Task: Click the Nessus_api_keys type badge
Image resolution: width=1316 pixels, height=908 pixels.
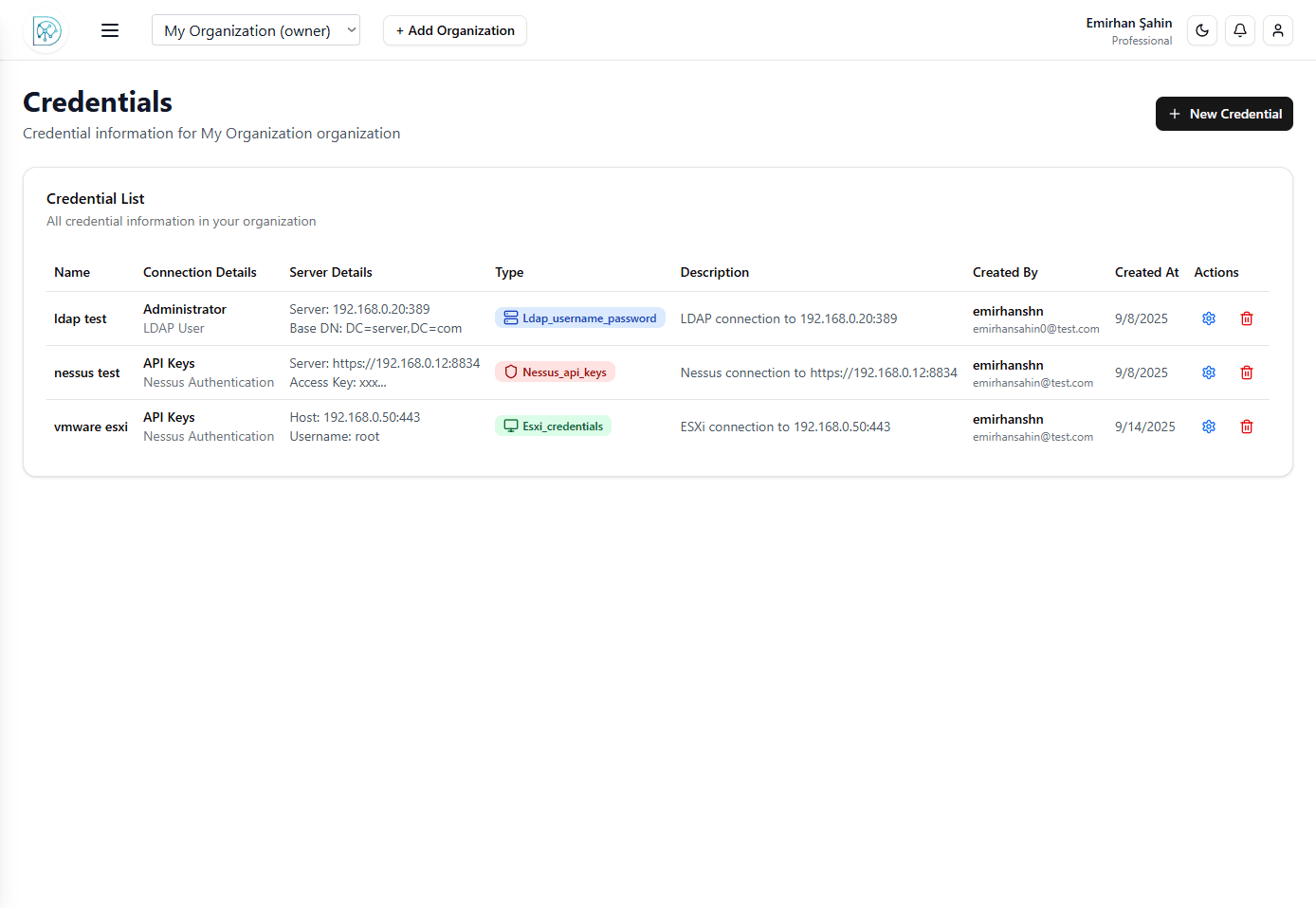Action: (x=555, y=372)
